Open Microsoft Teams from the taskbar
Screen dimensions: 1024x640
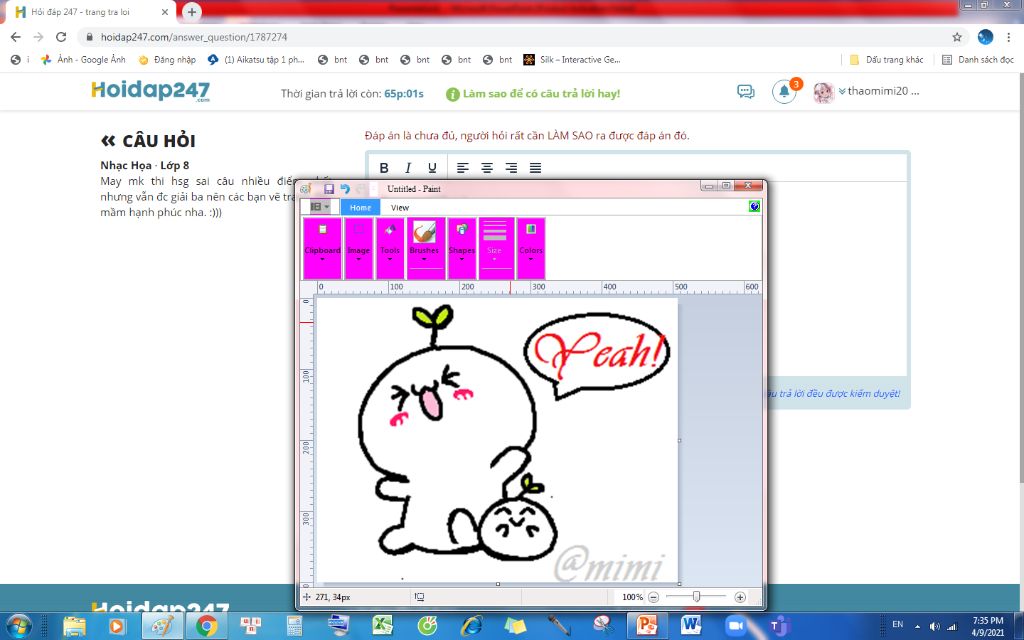tap(778, 625)
